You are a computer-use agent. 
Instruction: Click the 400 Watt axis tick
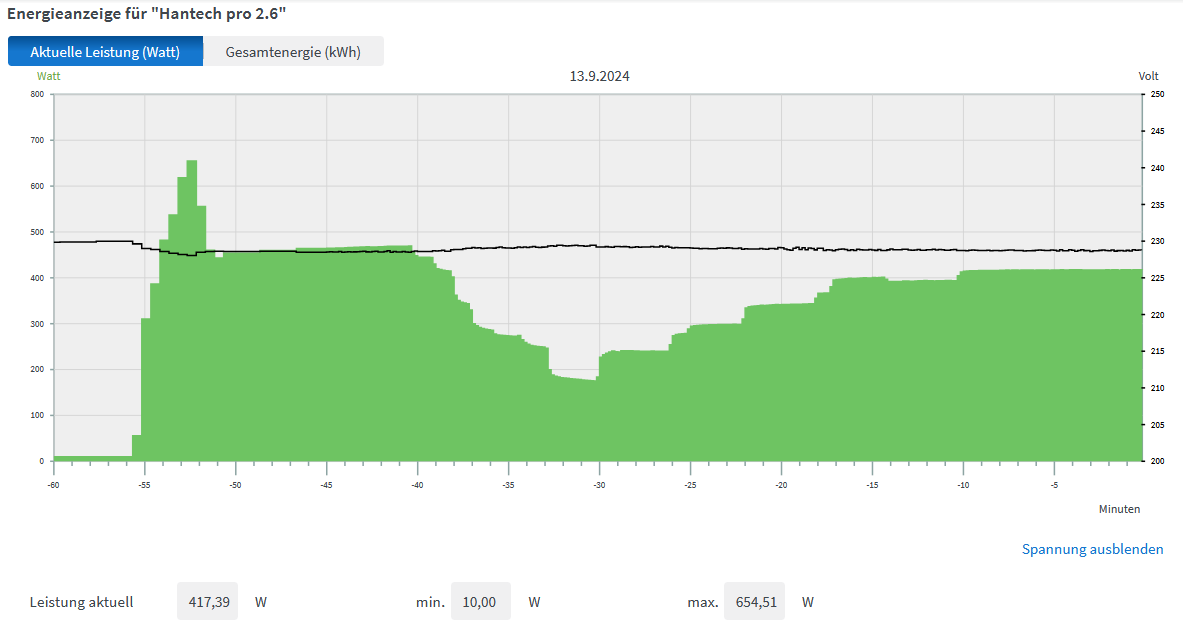click(37, 278)
